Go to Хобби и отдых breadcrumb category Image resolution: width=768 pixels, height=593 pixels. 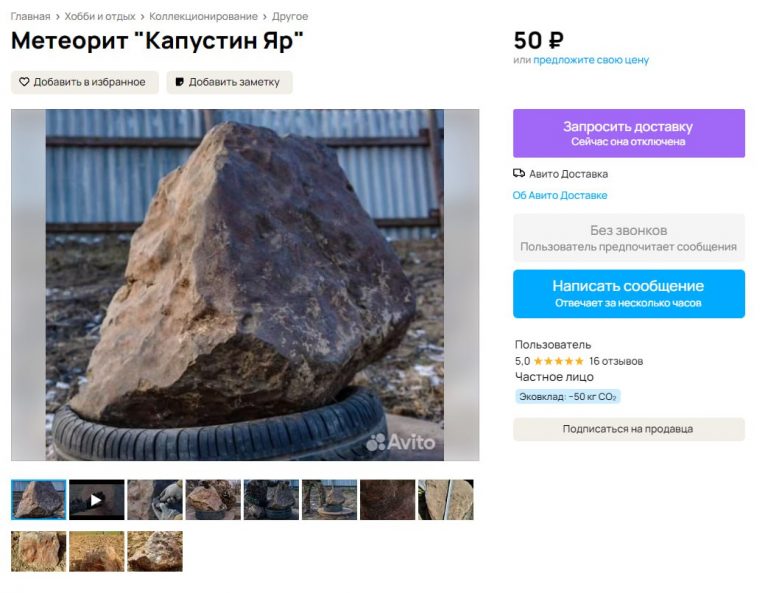point(100,17)
